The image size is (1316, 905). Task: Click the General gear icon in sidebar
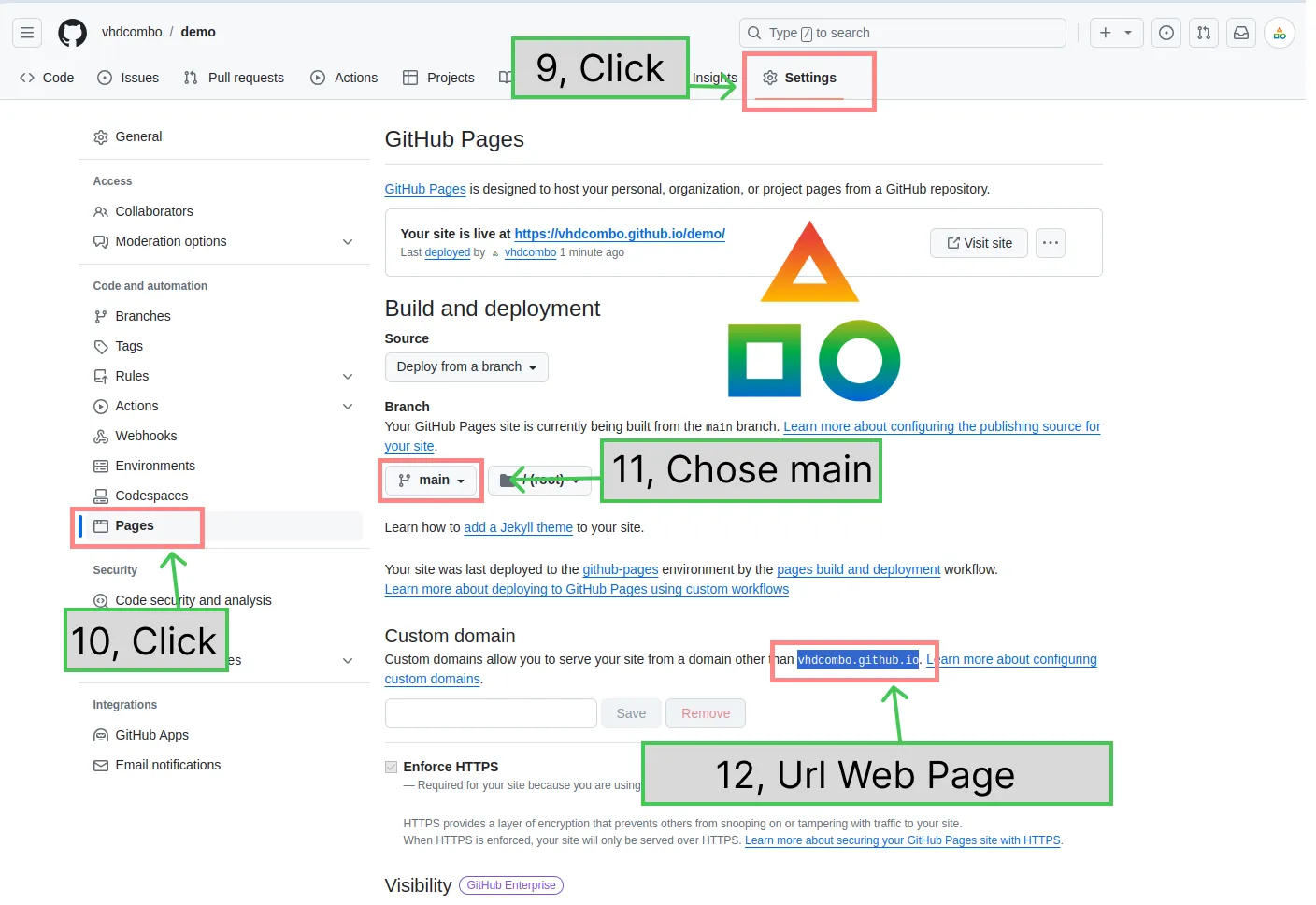pyautogui.click(x=101, y=137)
